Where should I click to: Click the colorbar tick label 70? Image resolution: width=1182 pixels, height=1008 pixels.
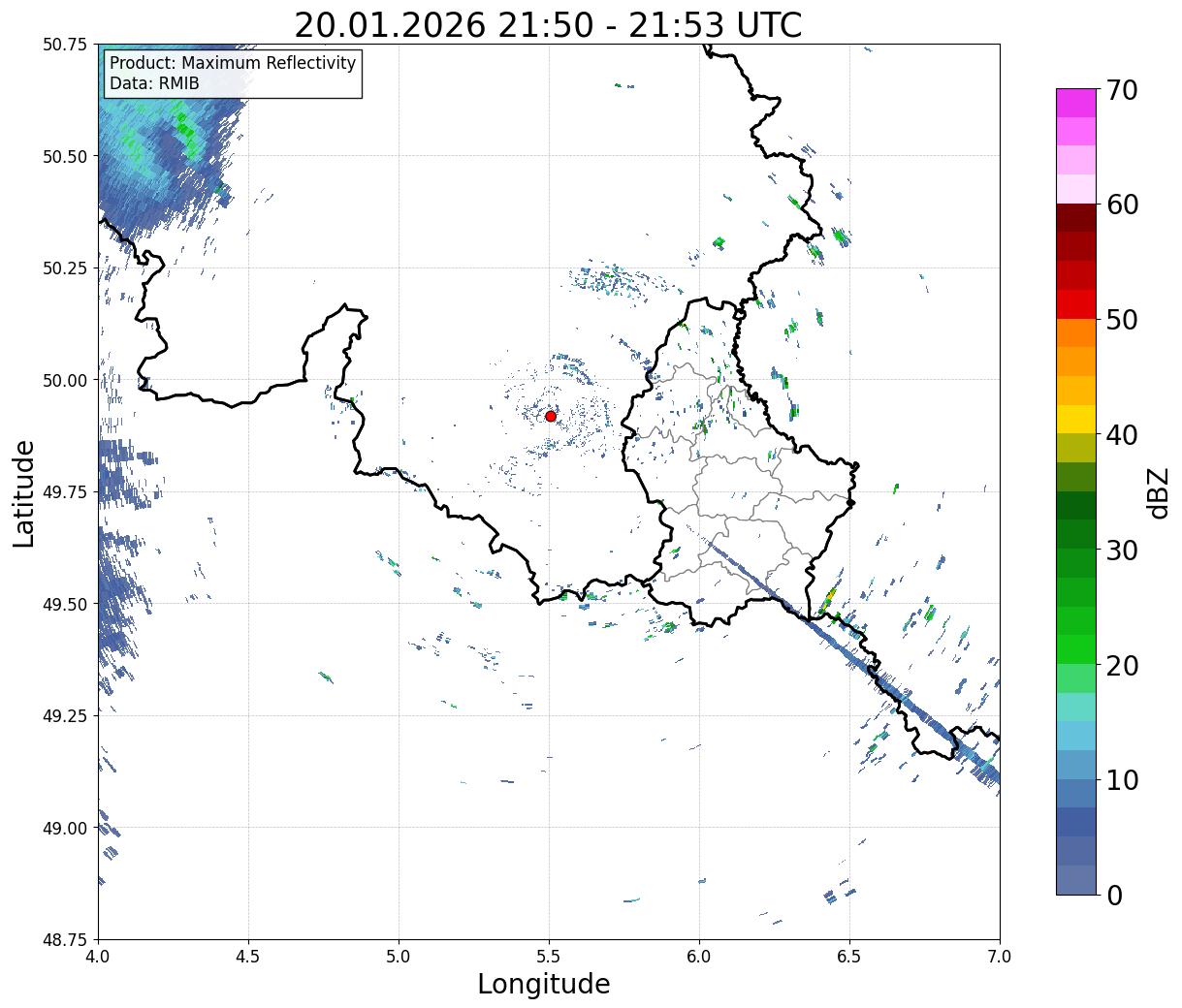pos(1122,90)
